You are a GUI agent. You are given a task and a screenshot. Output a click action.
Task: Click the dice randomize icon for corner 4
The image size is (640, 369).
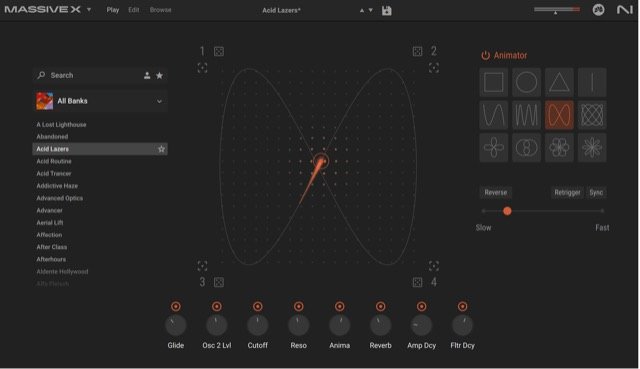pos(417,282)
